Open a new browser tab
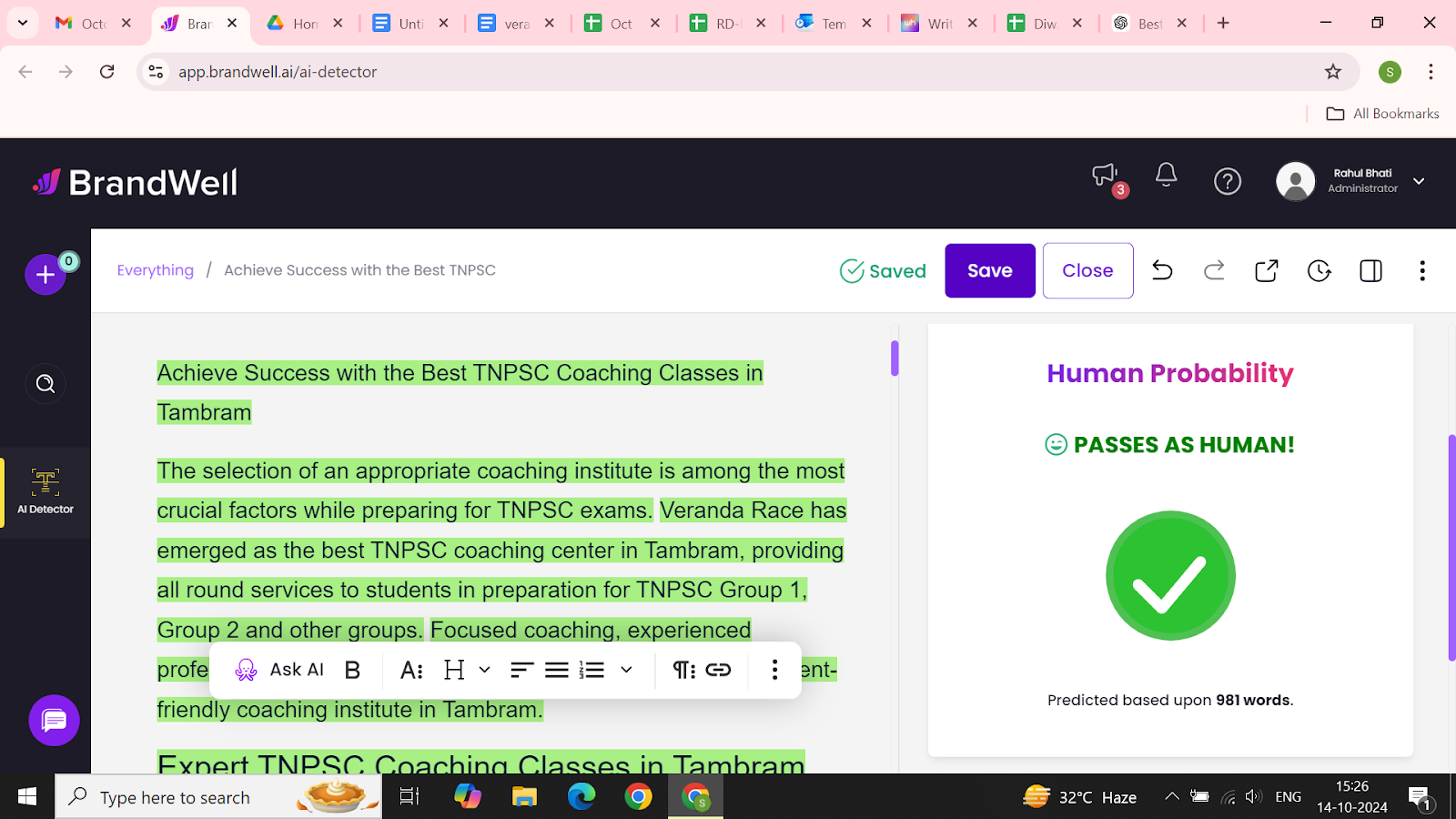 [1223, 24]
